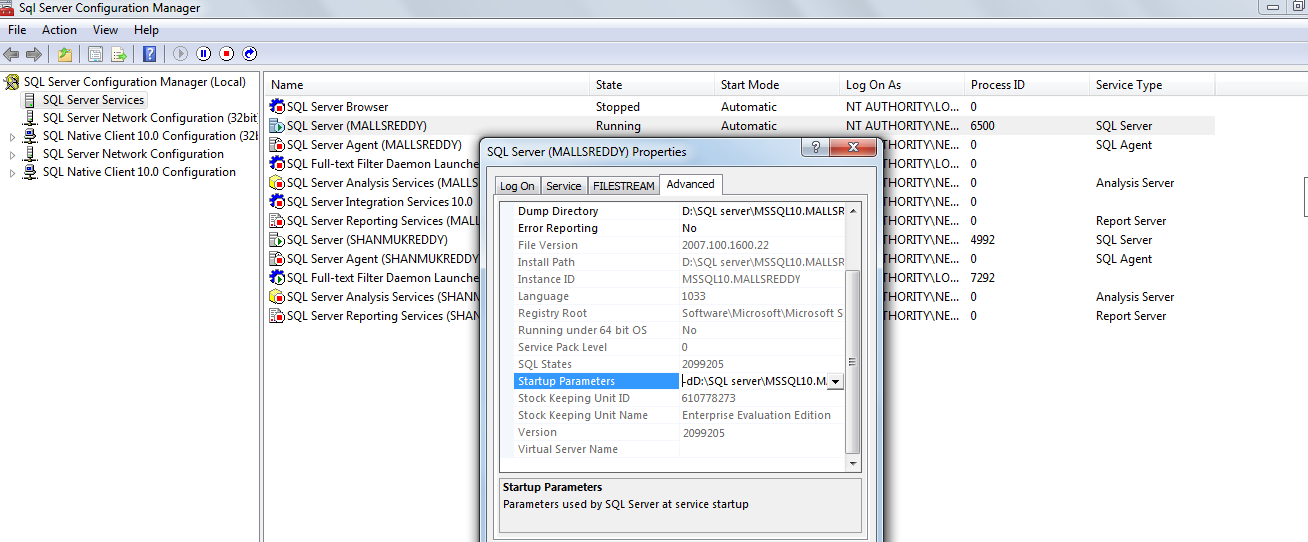
Task: Click the Registry Root property label
Action: click(552, 313)
